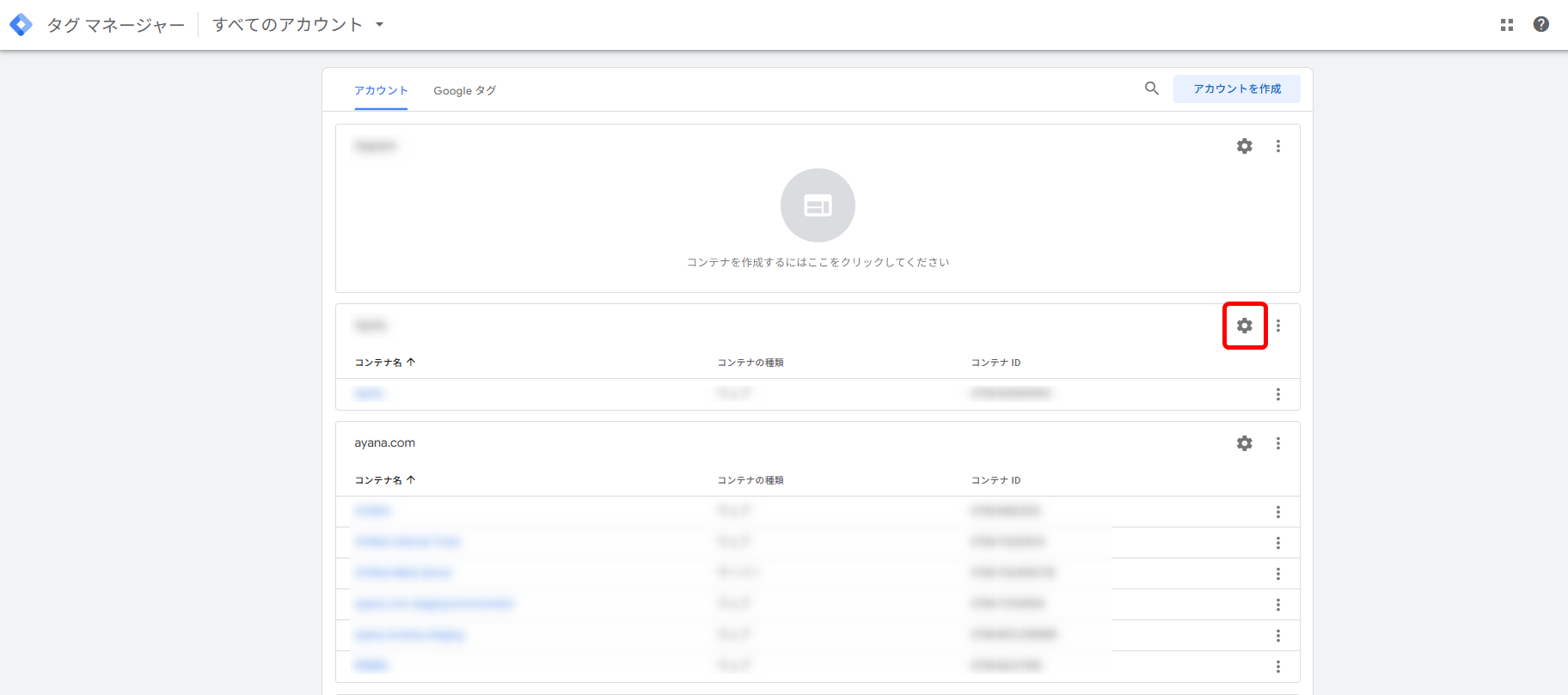Click コンテナ ID header in the middle account card
The image size is (1568, 695).
[996, 363]
